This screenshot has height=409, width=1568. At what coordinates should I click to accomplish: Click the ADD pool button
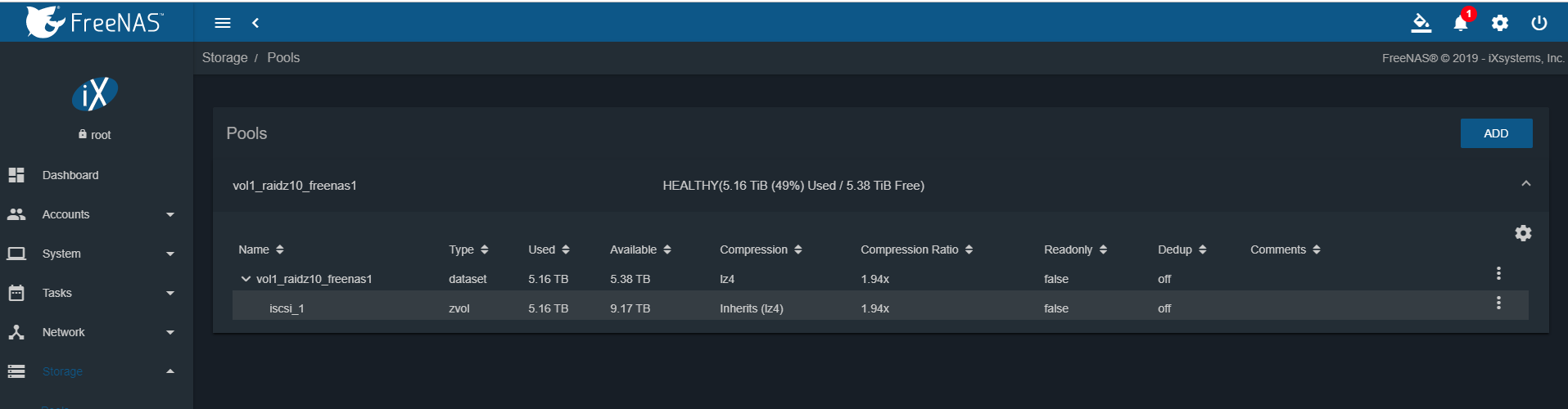pos(1496,133)
